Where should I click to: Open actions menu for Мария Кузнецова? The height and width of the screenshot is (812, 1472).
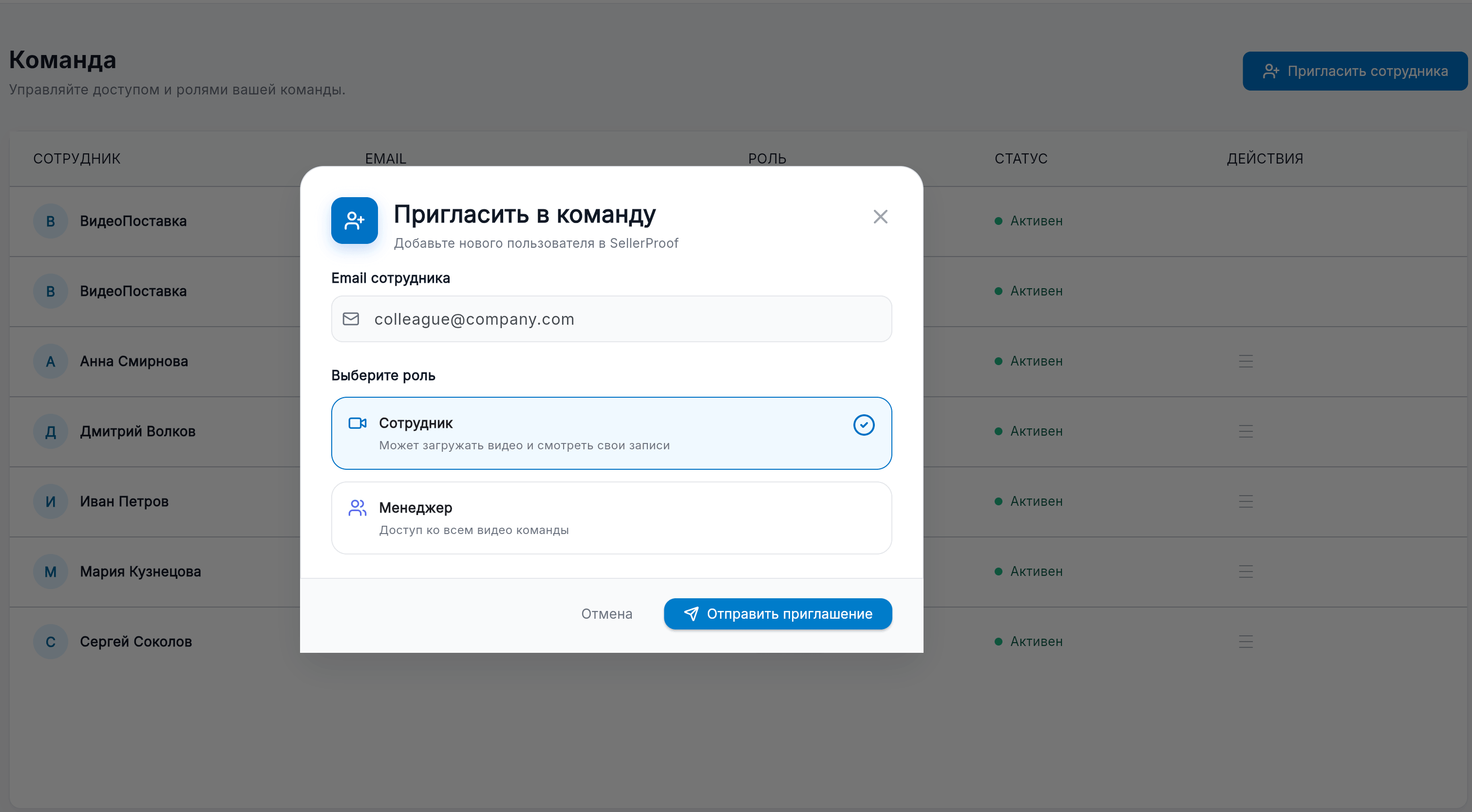1246,572
